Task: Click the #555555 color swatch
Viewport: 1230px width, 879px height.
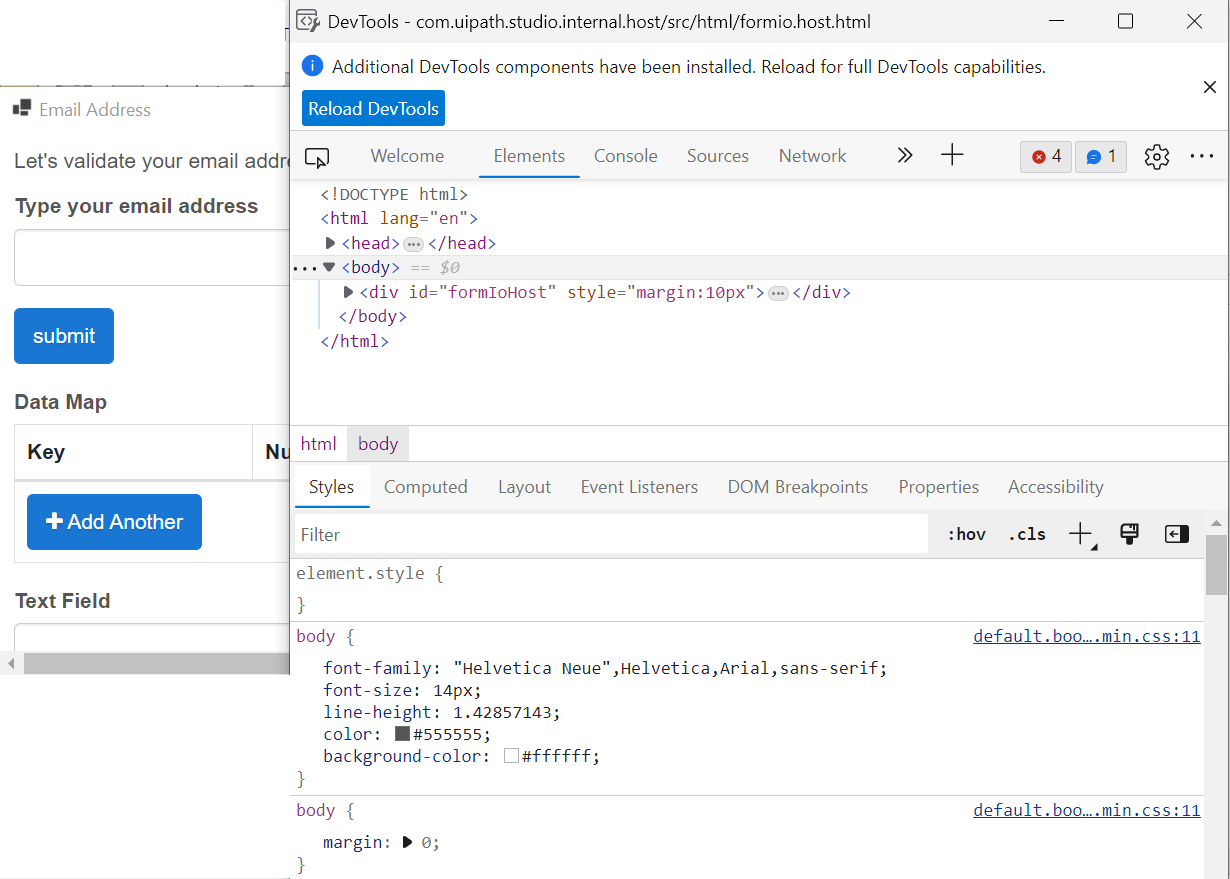Action: coord(402,734)
